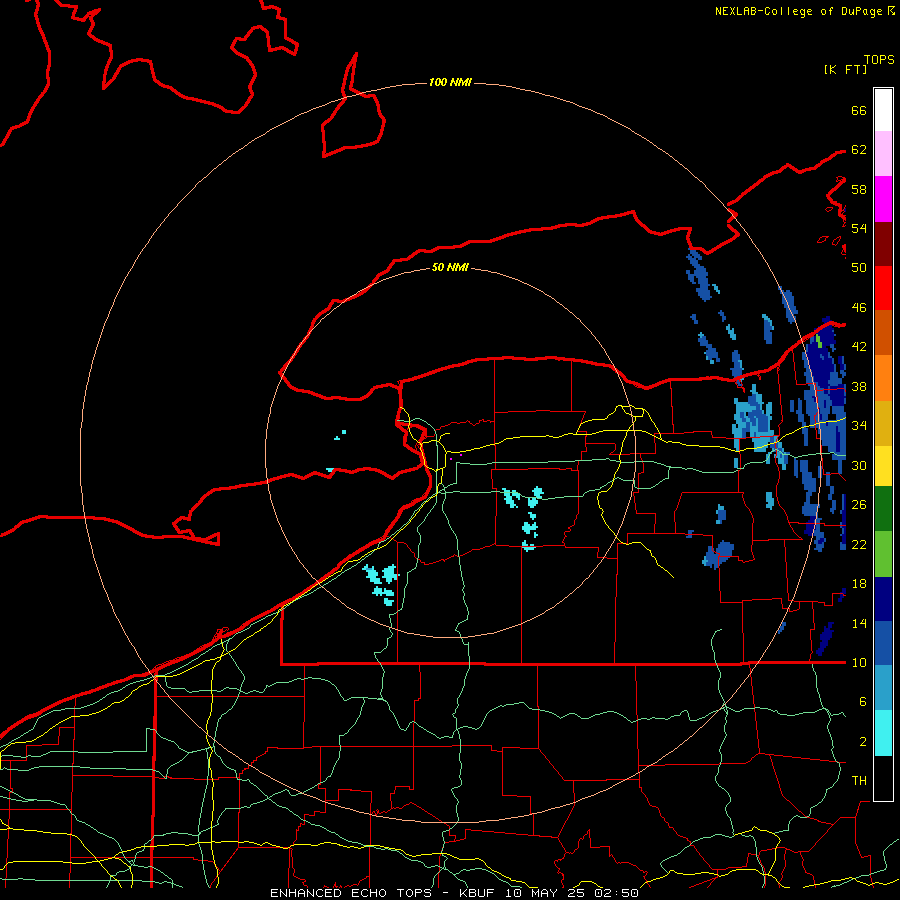Click the K FT units label
The width and height of the screenshot is (900, 900).
click(x=845, y=69)
